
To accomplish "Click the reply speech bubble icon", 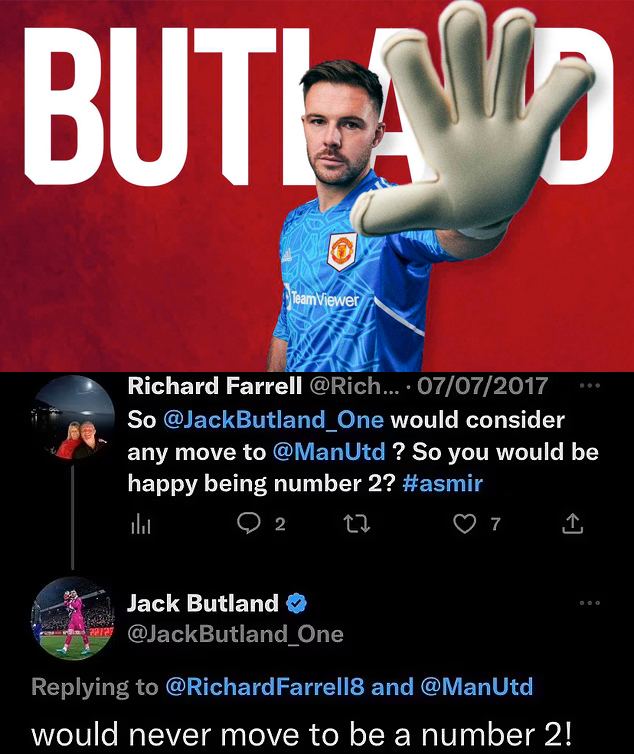I will click(x=249, y=523).
